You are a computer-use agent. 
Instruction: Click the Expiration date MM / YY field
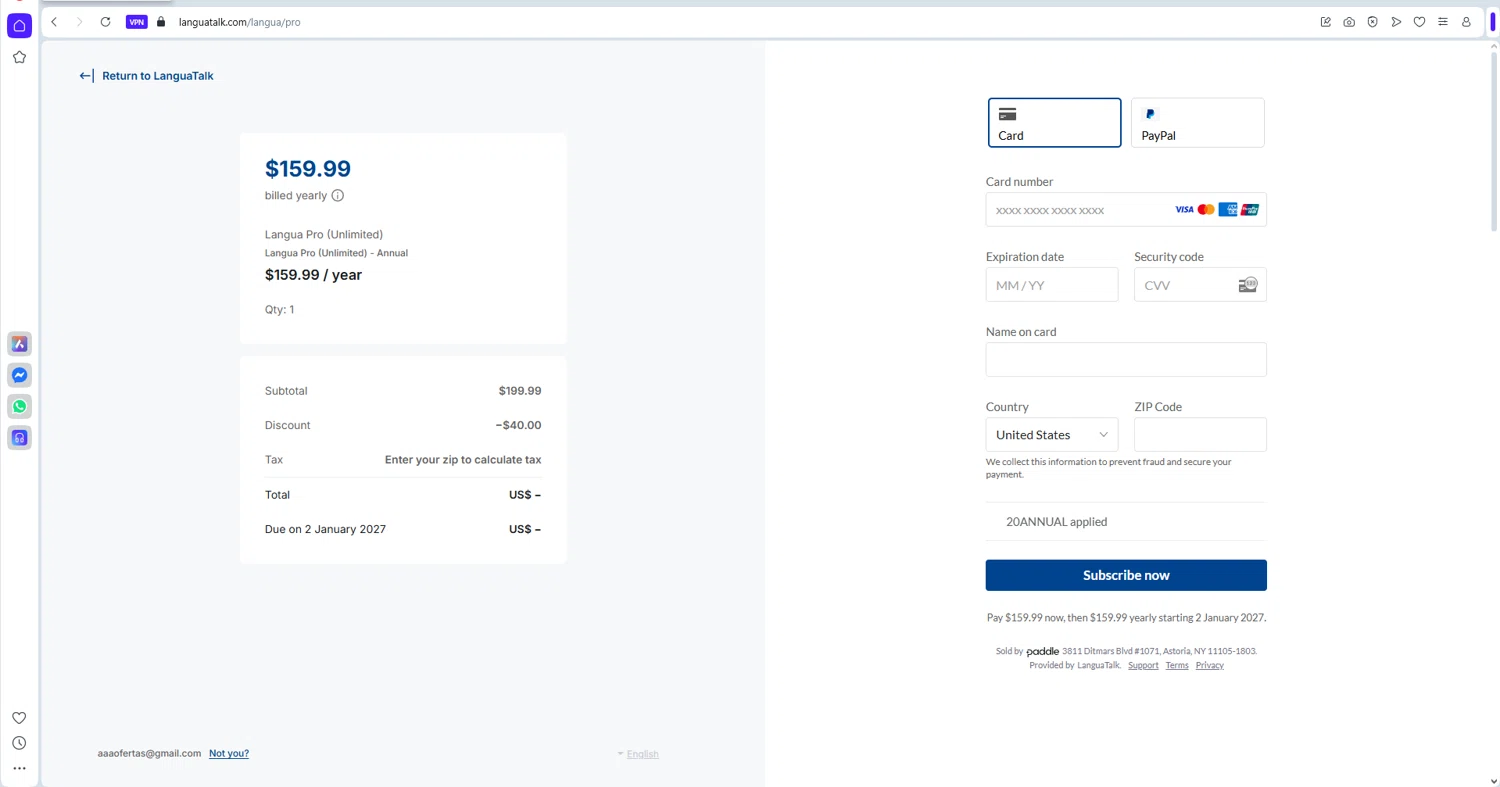[1052, 285]
